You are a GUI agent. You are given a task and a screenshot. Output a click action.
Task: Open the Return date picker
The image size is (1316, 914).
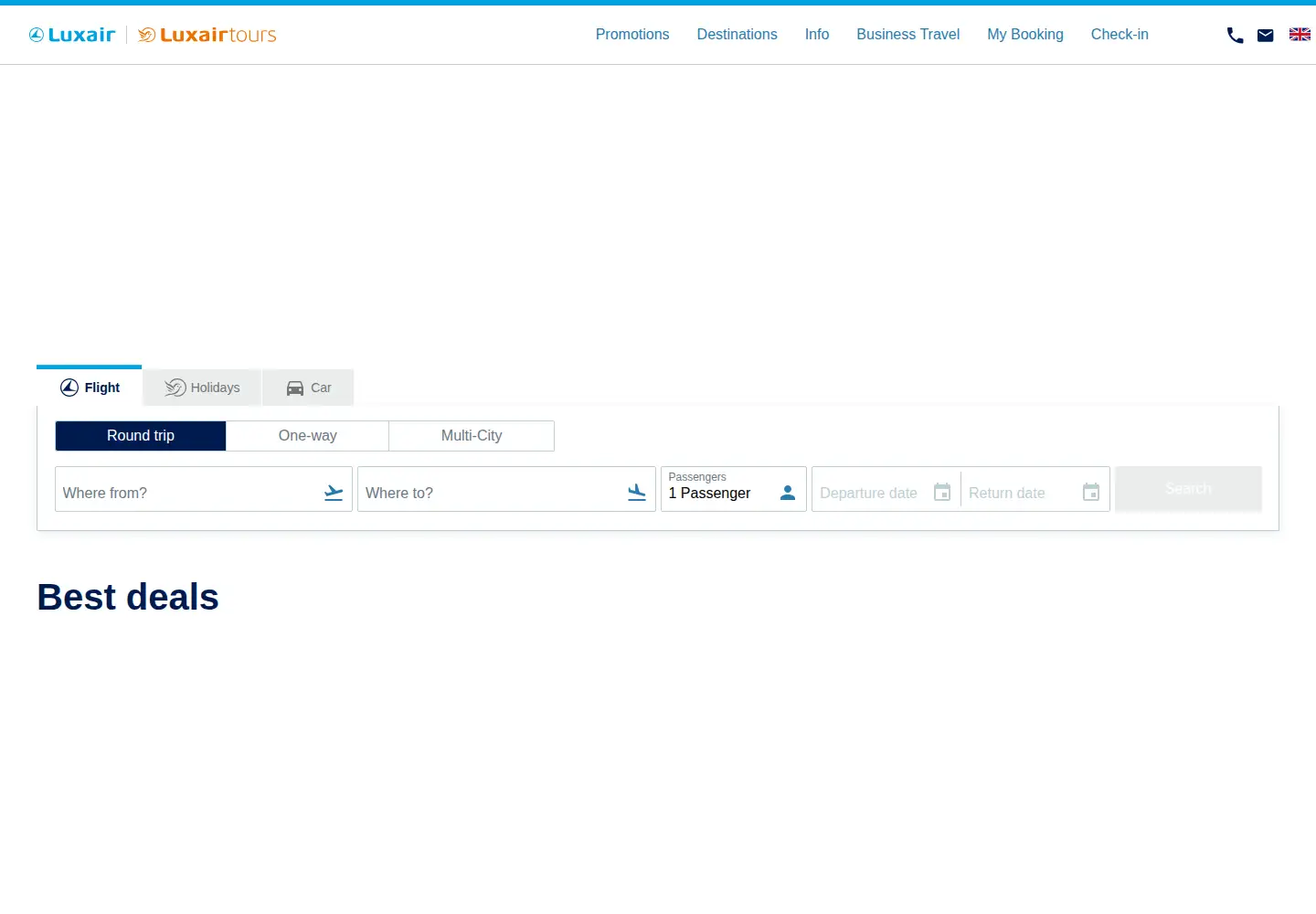pos(1035,489)
